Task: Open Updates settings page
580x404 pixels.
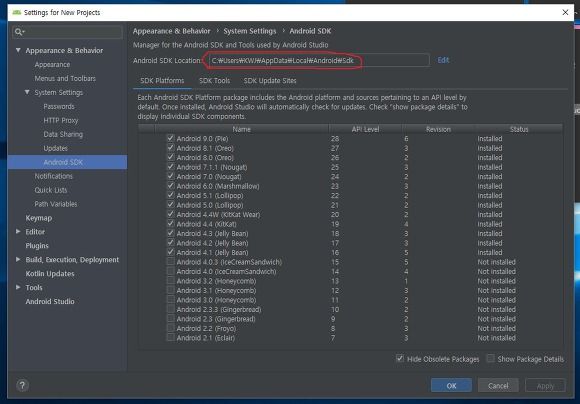Action: (x=55, y=148)
